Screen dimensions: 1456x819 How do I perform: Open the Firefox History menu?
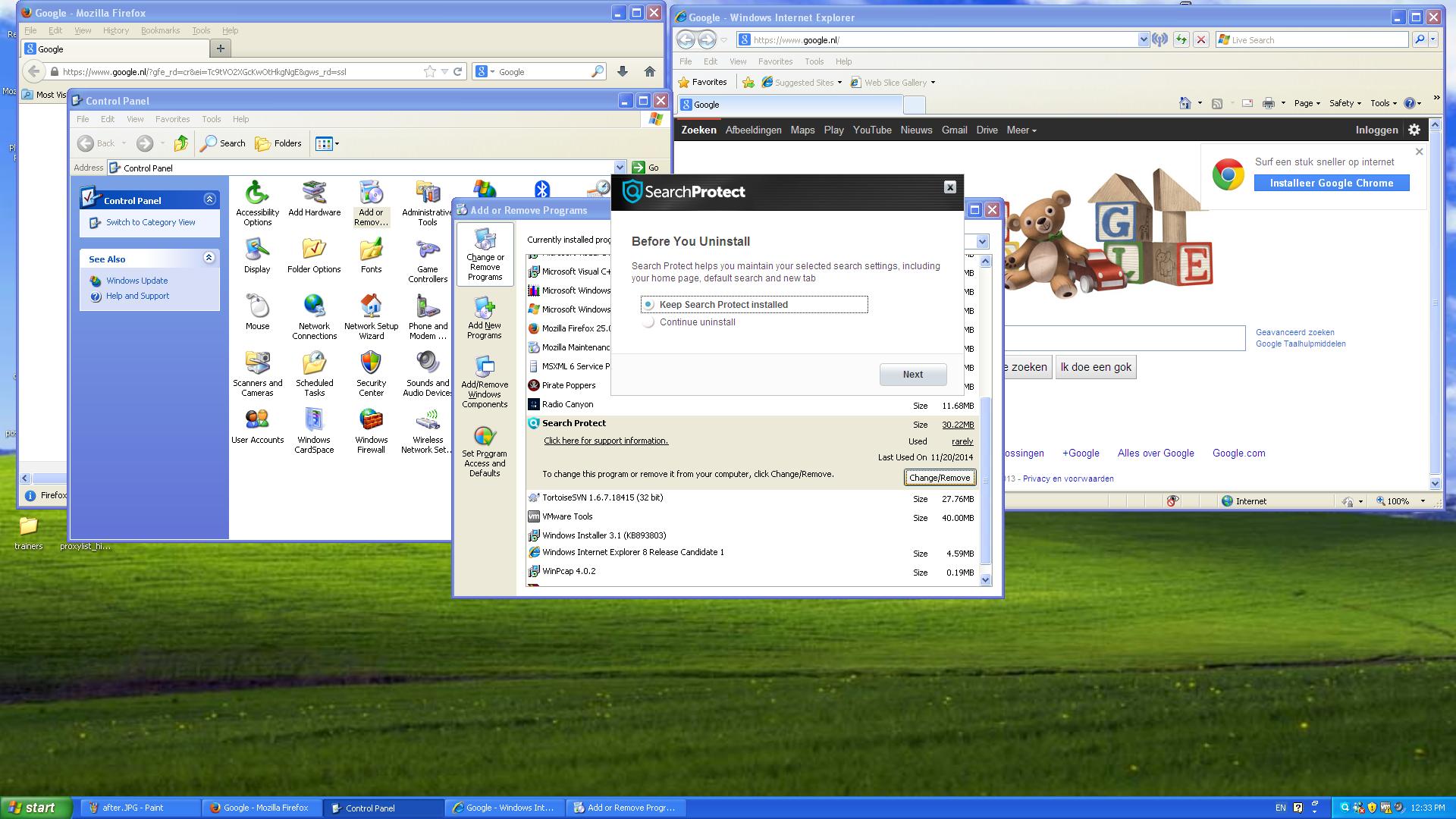(x=116, y=31)
